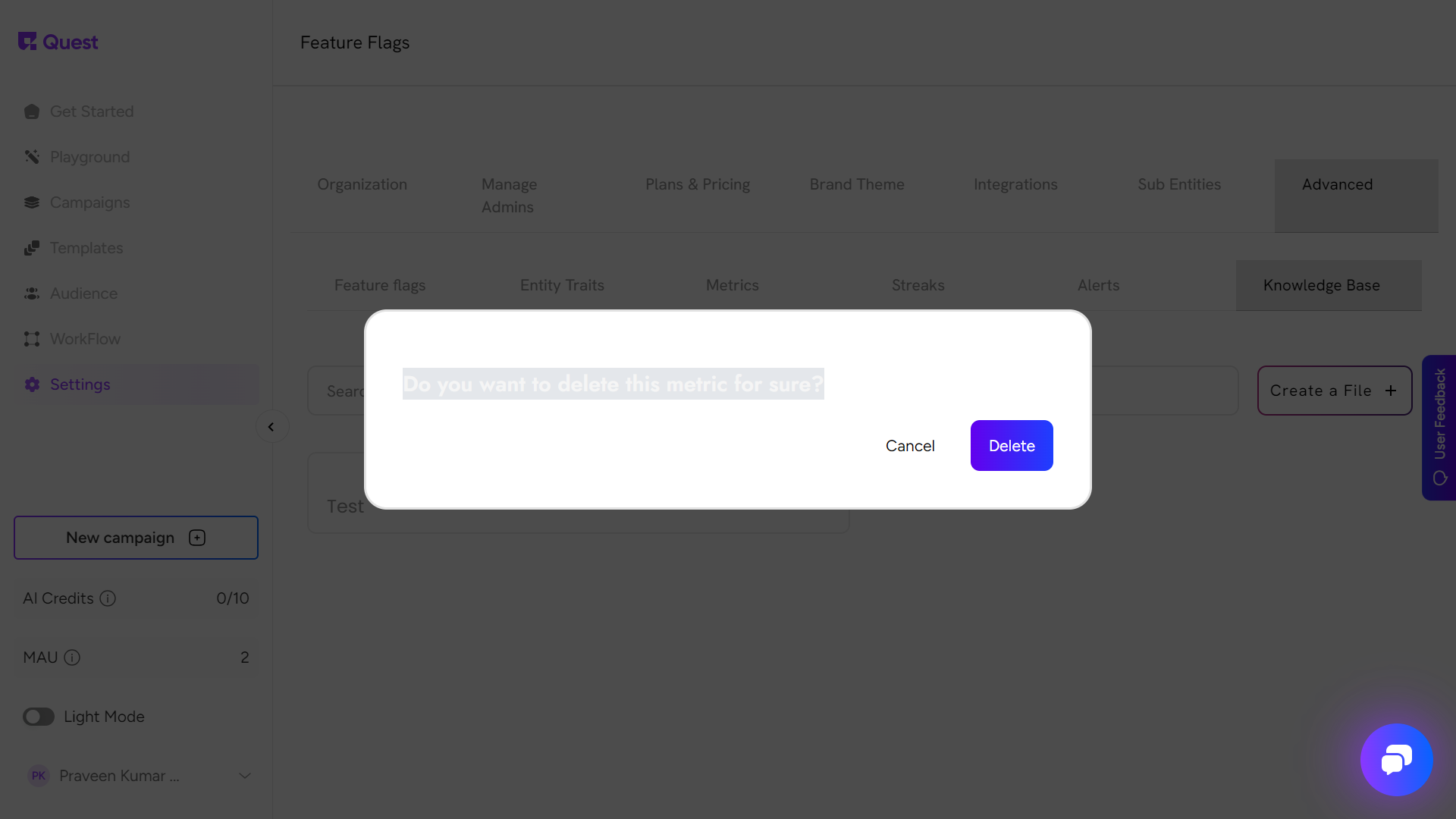Click the New campaign button
The width and height of the screenshot is (1456, 819).
[136, 538]
